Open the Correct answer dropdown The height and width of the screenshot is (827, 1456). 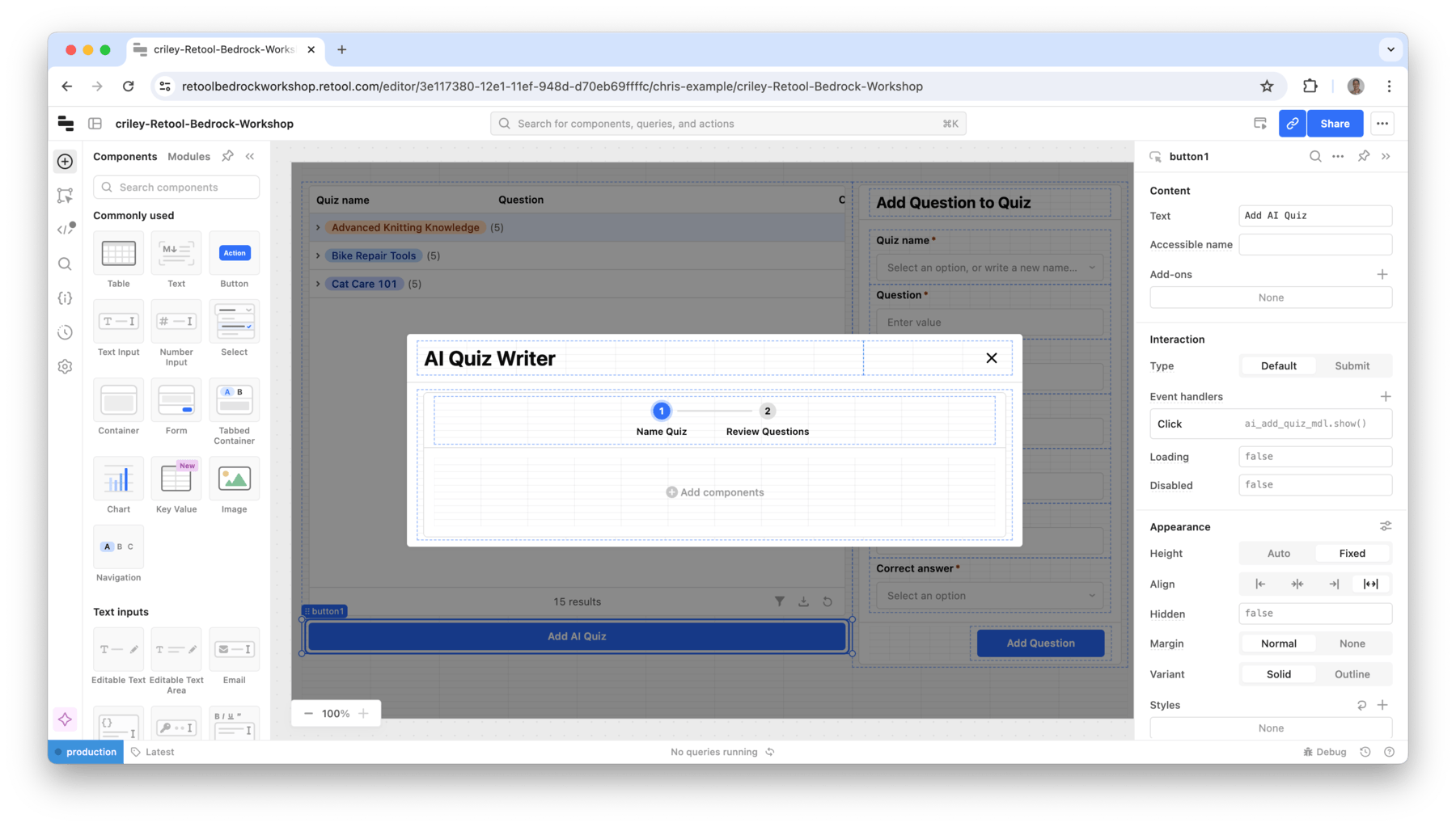click(x=990, y=596)
